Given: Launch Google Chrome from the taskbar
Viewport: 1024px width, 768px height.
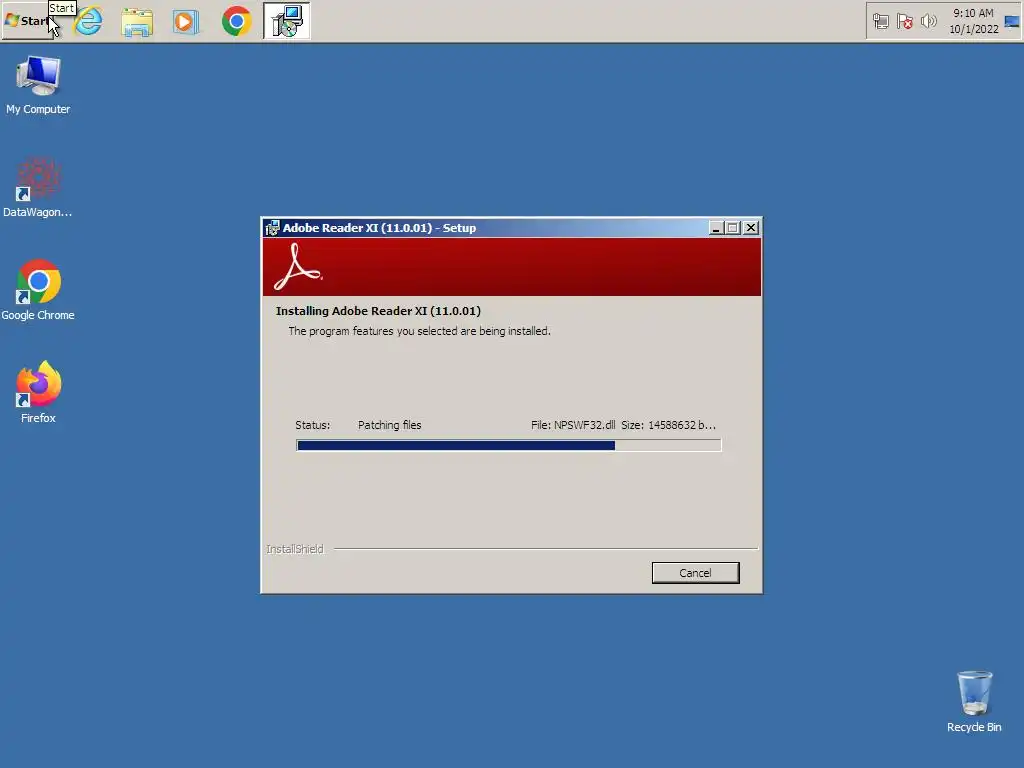Looking at the screenshot, I should (236, 22).
